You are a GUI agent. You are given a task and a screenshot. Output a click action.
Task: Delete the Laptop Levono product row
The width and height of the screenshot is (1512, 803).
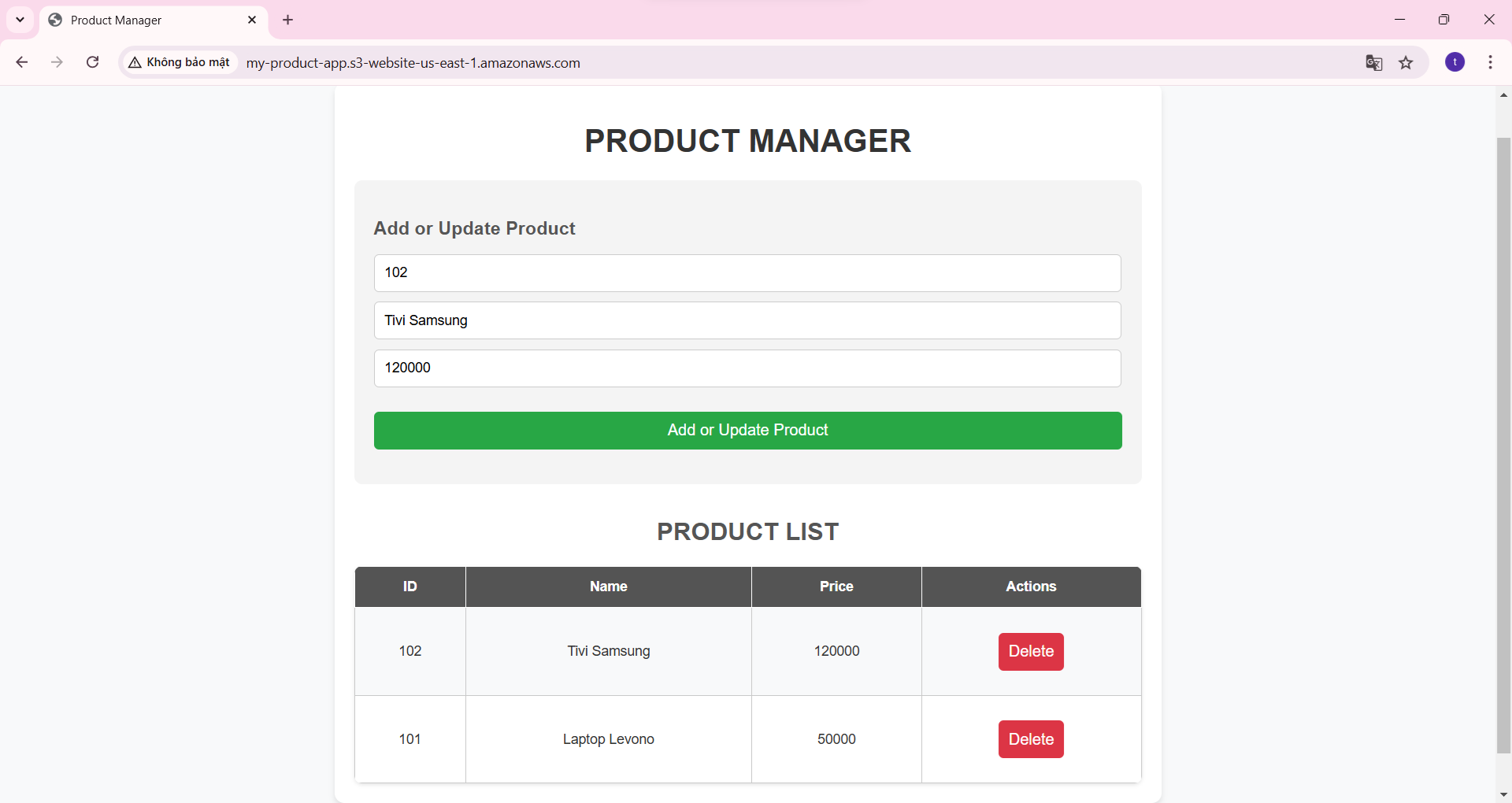click(1031, 739)
